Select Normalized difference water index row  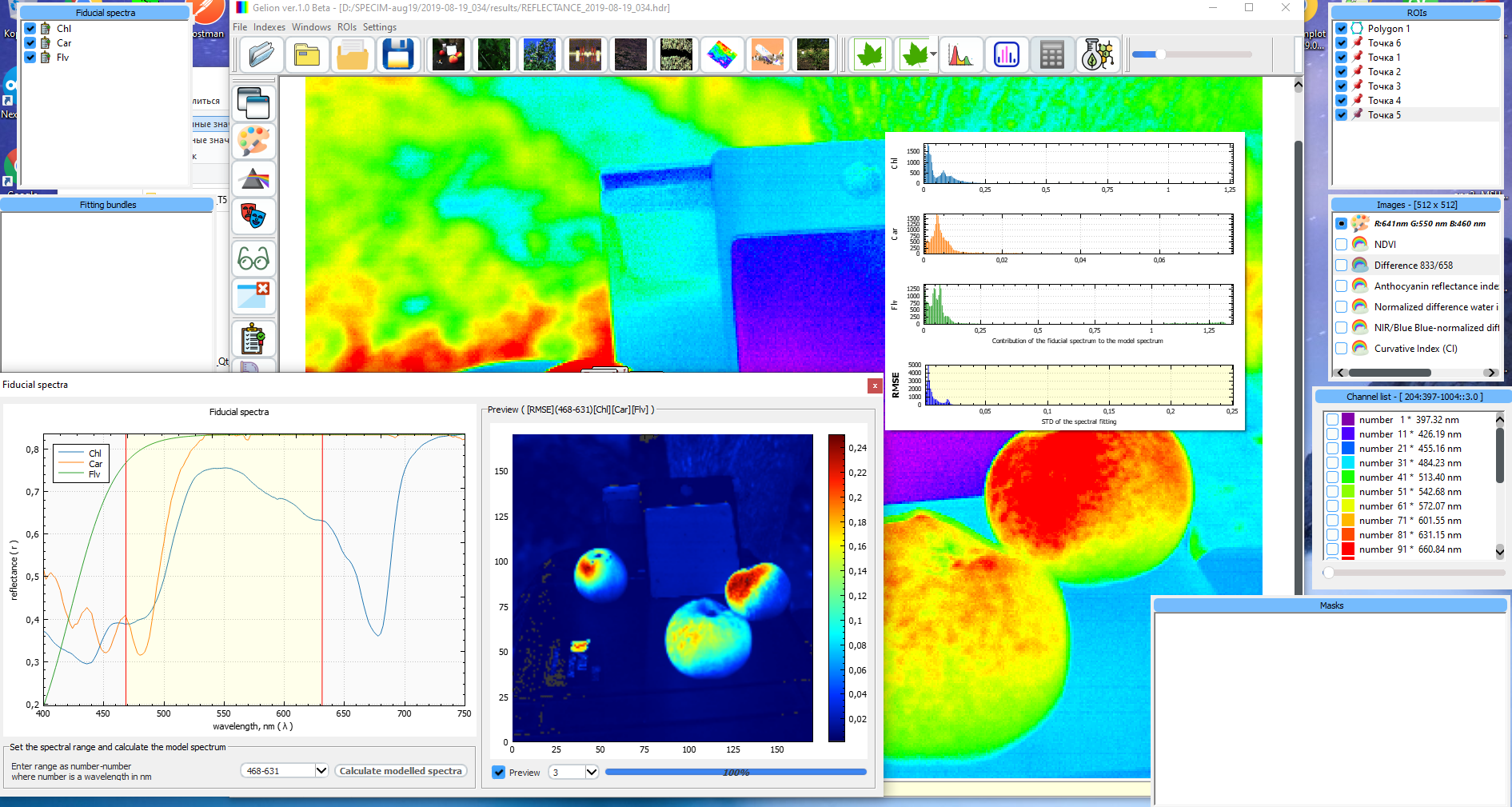point(1417,307)
